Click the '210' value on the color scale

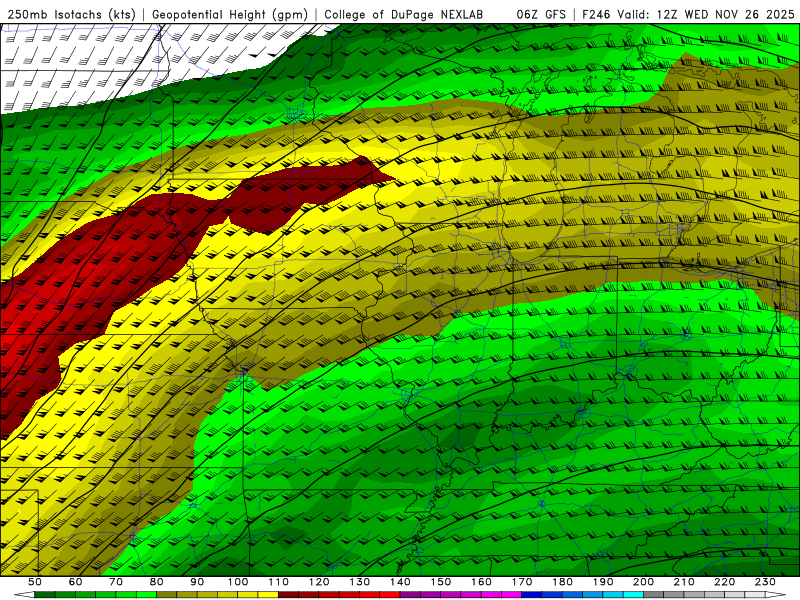click(684, 582)
